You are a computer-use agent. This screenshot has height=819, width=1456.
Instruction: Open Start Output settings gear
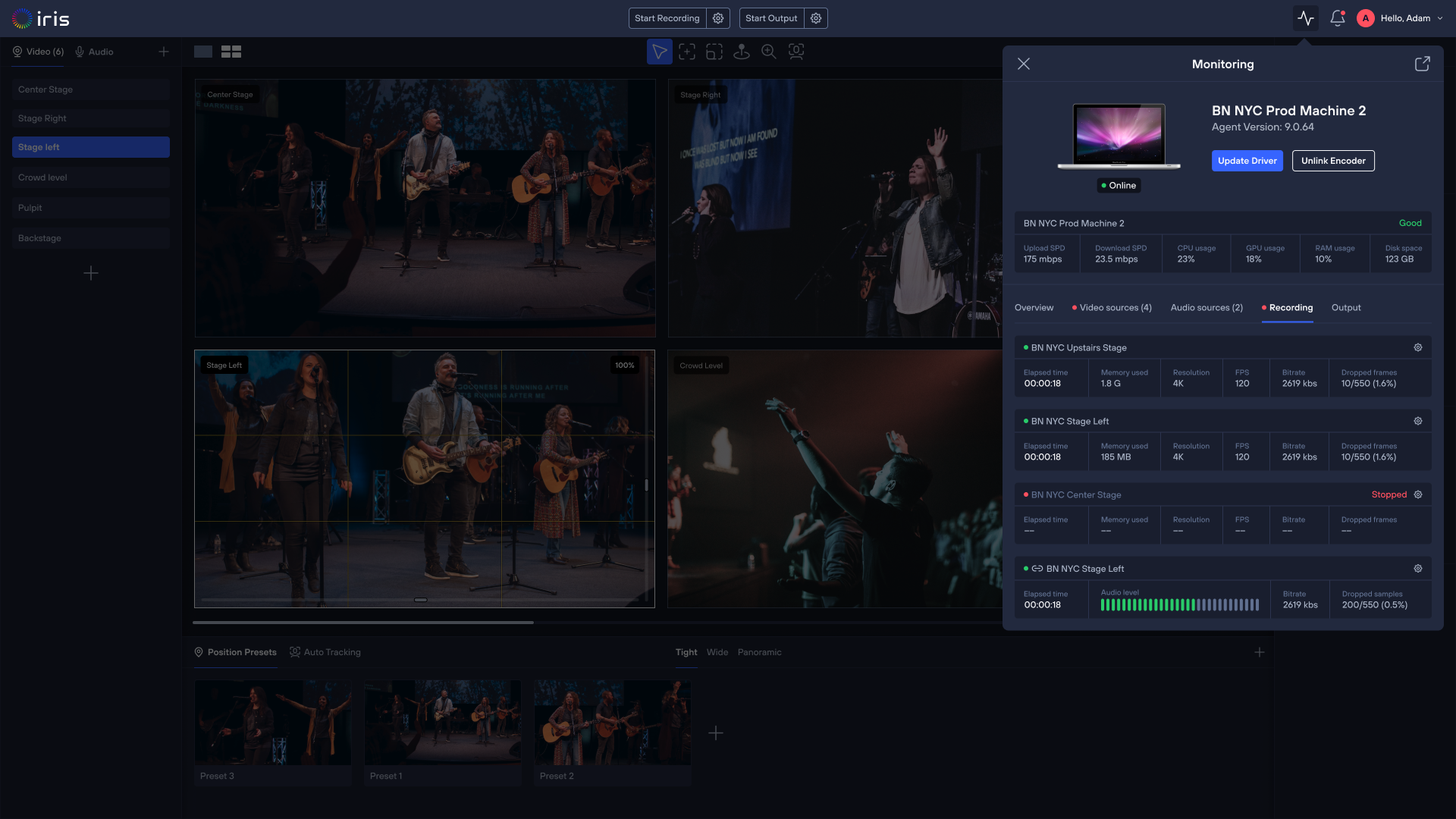point(816,18)
